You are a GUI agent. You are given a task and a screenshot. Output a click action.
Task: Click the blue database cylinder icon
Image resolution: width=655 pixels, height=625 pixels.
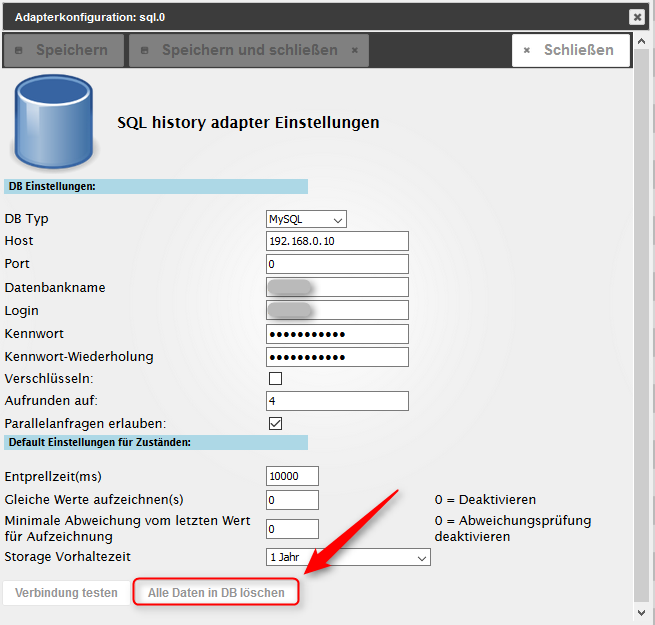(x=53, y=122)
